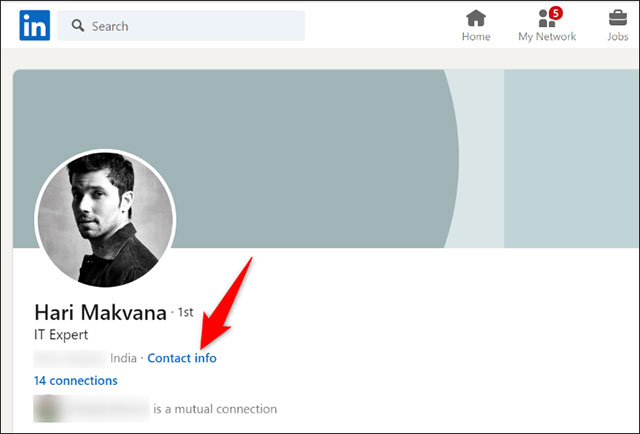Click the "is a mutual connection" text
The image size is (640, 434).
214,409
